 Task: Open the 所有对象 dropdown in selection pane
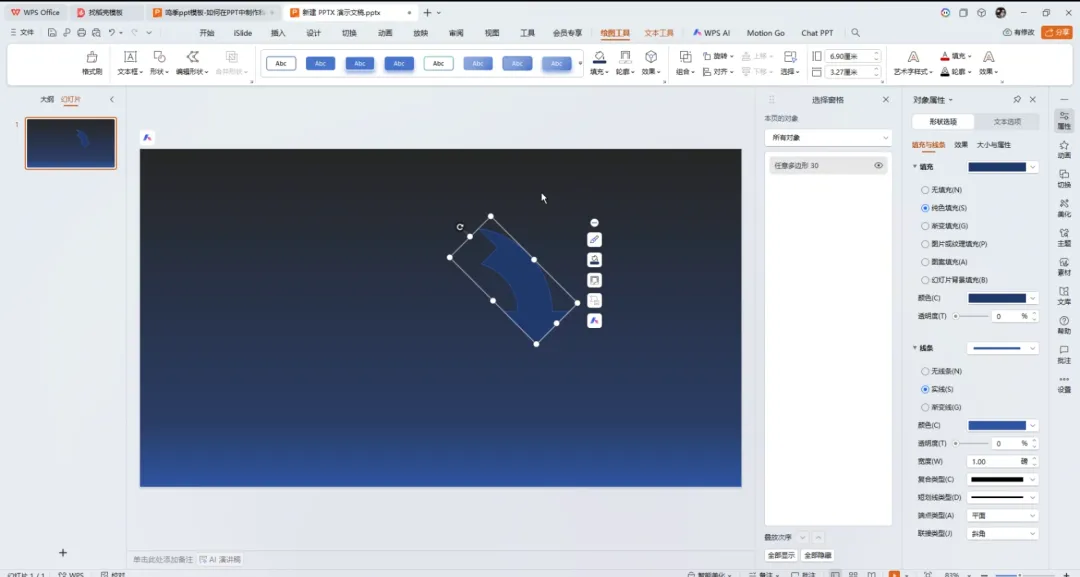[x=828, y=138]
